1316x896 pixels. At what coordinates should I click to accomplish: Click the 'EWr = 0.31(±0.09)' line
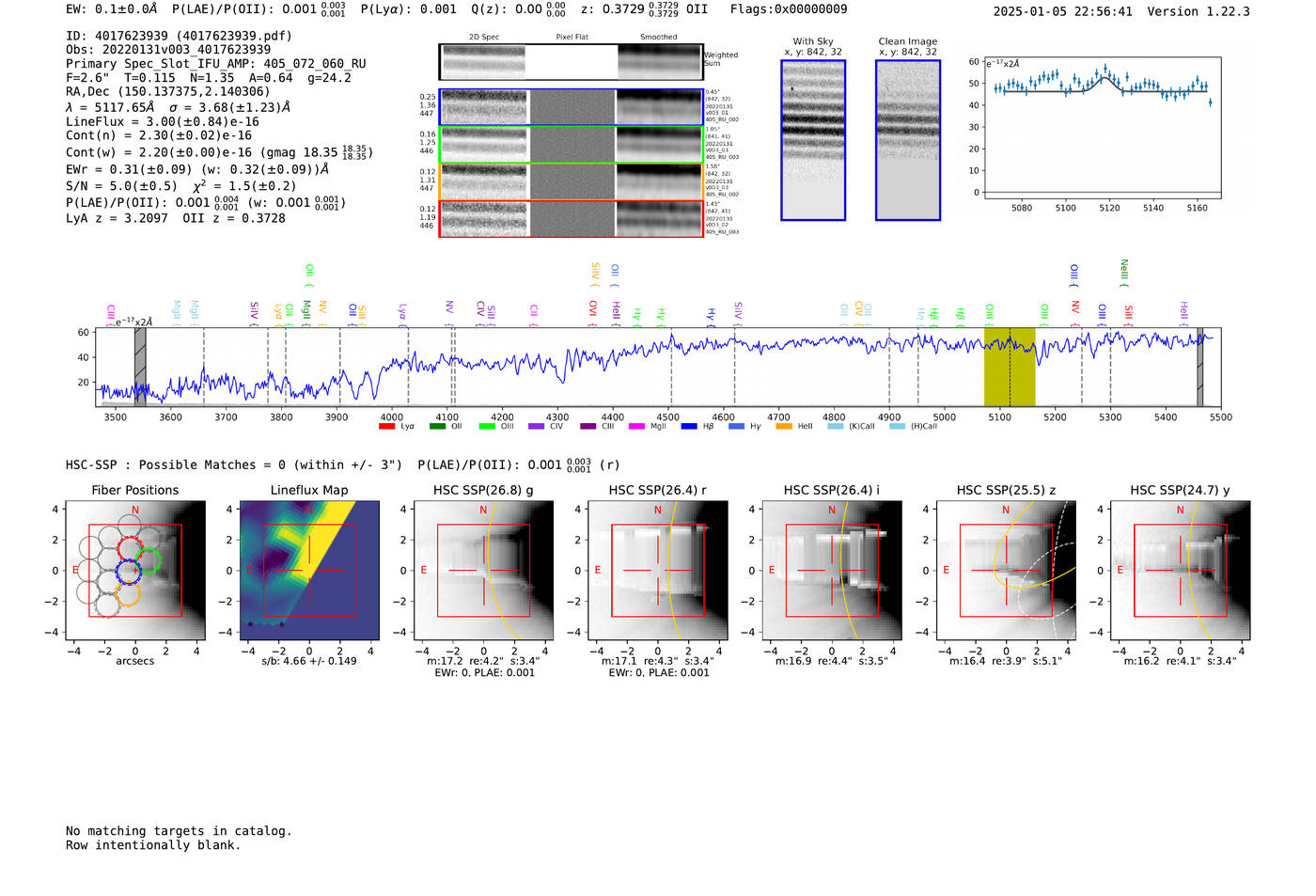tap(197, 169)
